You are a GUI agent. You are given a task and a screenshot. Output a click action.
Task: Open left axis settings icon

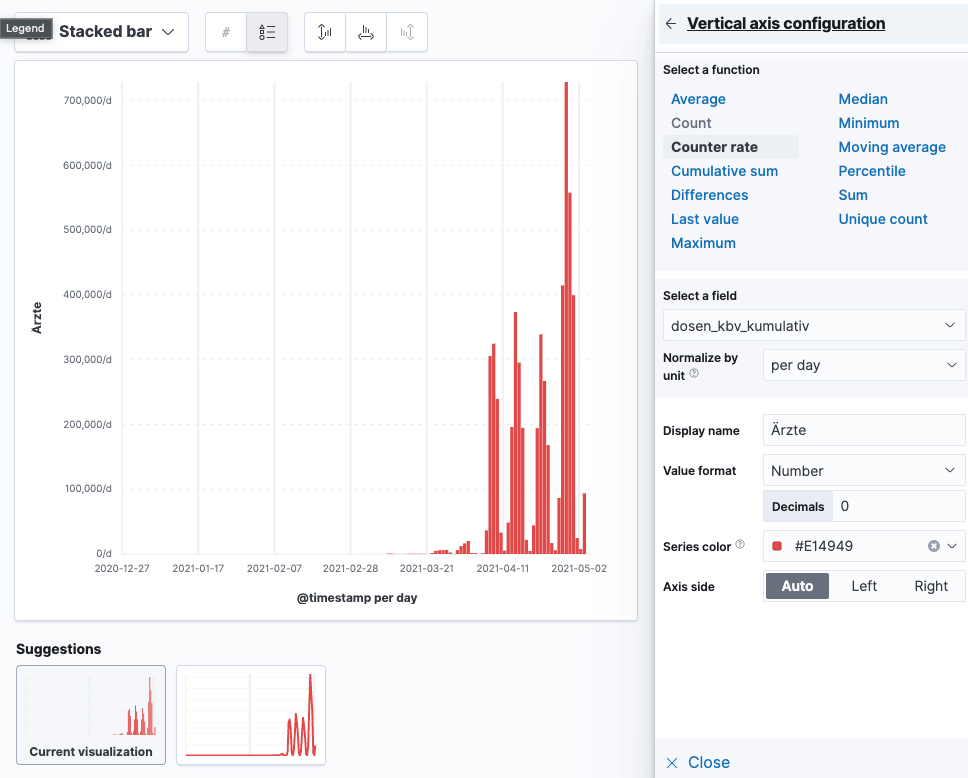pos(325,32)
